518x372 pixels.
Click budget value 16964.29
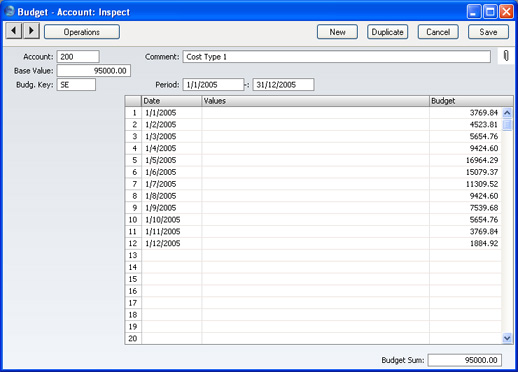(465, 160)
